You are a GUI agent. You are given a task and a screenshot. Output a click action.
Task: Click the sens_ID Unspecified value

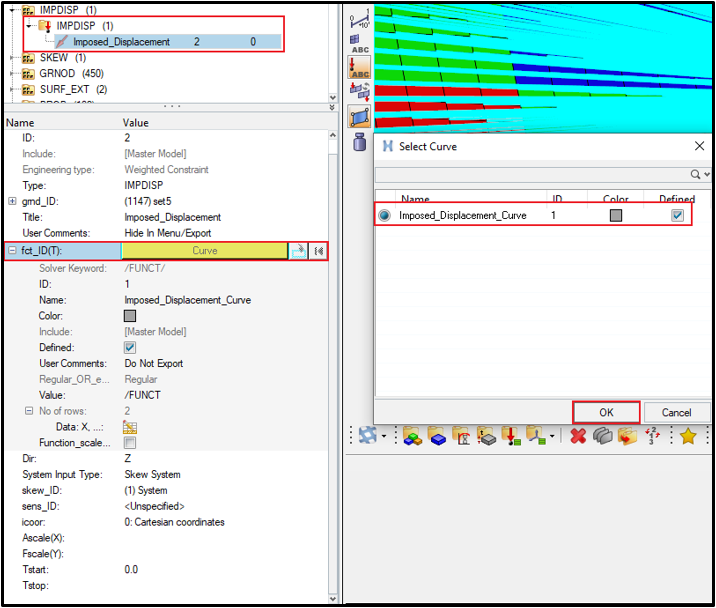click(x=154, y=506)
